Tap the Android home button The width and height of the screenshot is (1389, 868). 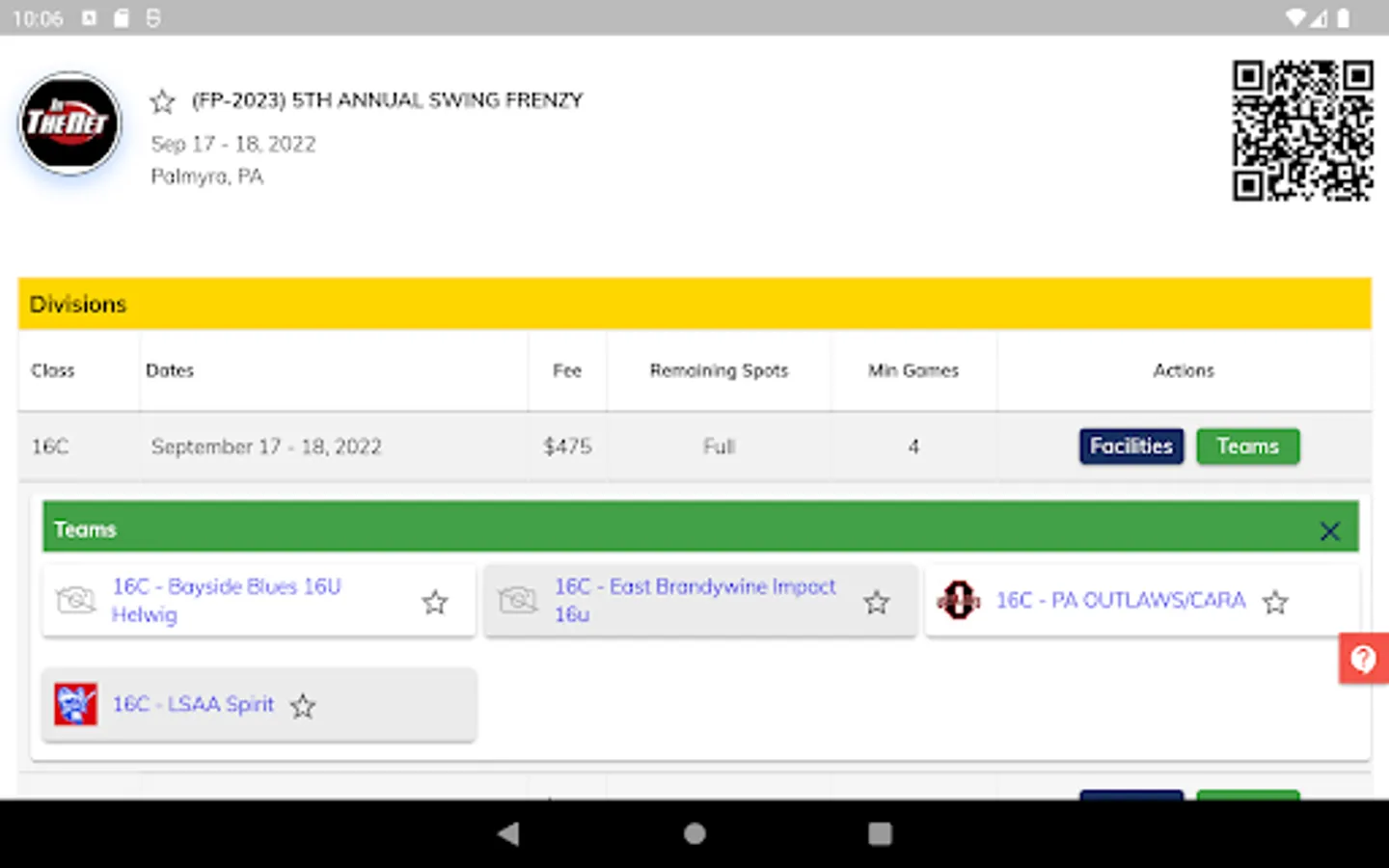[x=694, y=833]
